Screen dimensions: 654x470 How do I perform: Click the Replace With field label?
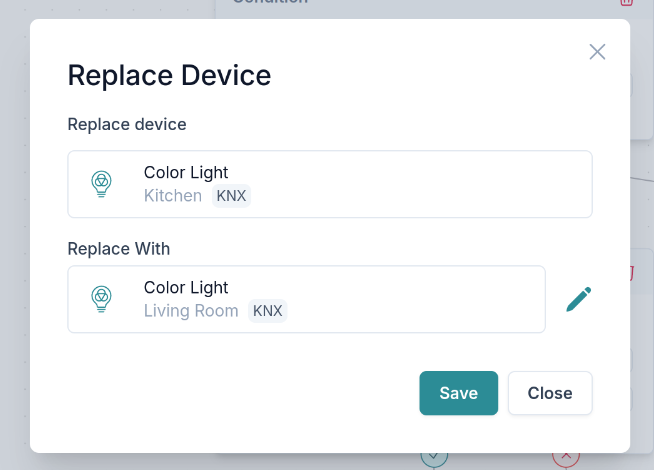(x=119, y=248)
